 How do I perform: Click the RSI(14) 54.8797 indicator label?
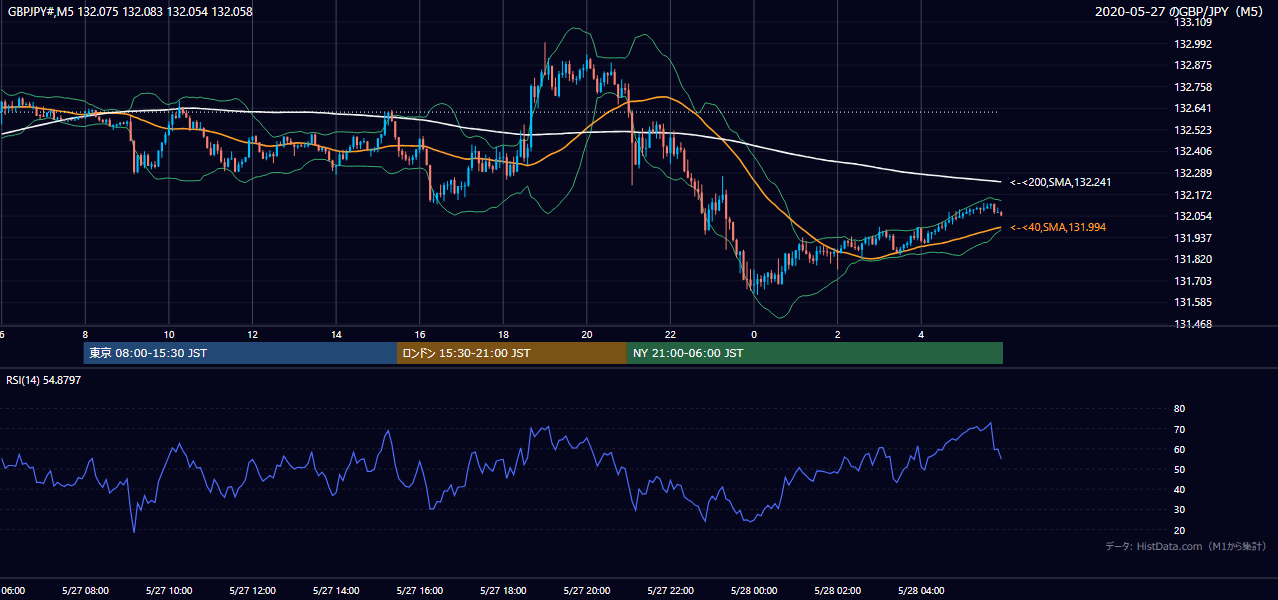click(x=44, y=380)
